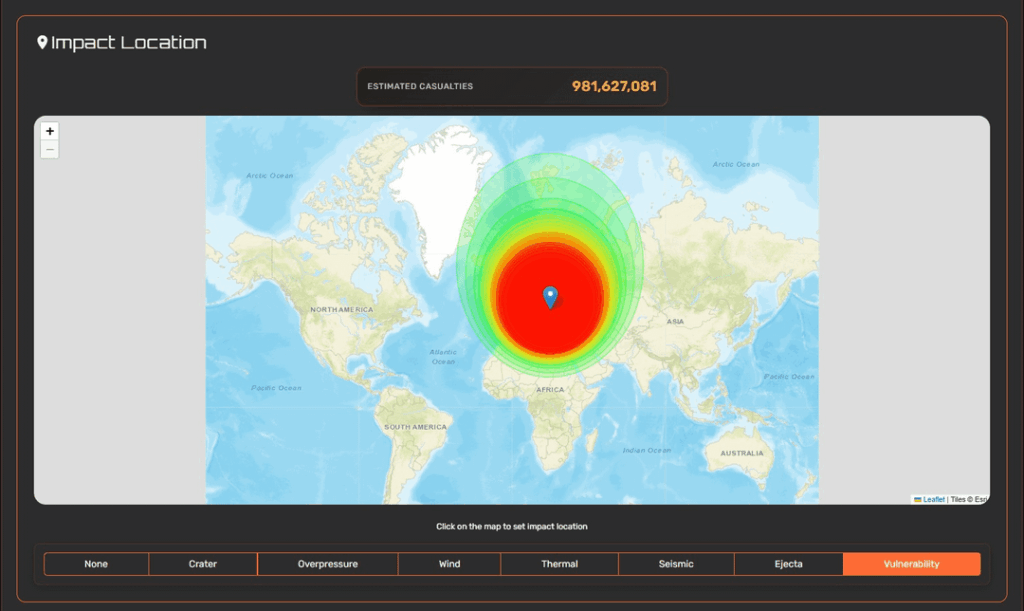The image size is (1024, 611).
Task: Open the Leaflet attribution link
Action: click(x=933, y=499)
